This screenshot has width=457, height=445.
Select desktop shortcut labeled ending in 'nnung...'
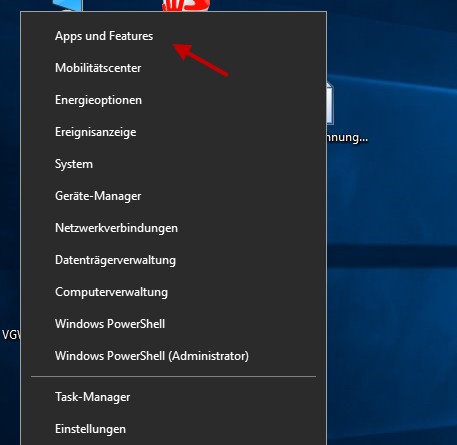point(347,137)
